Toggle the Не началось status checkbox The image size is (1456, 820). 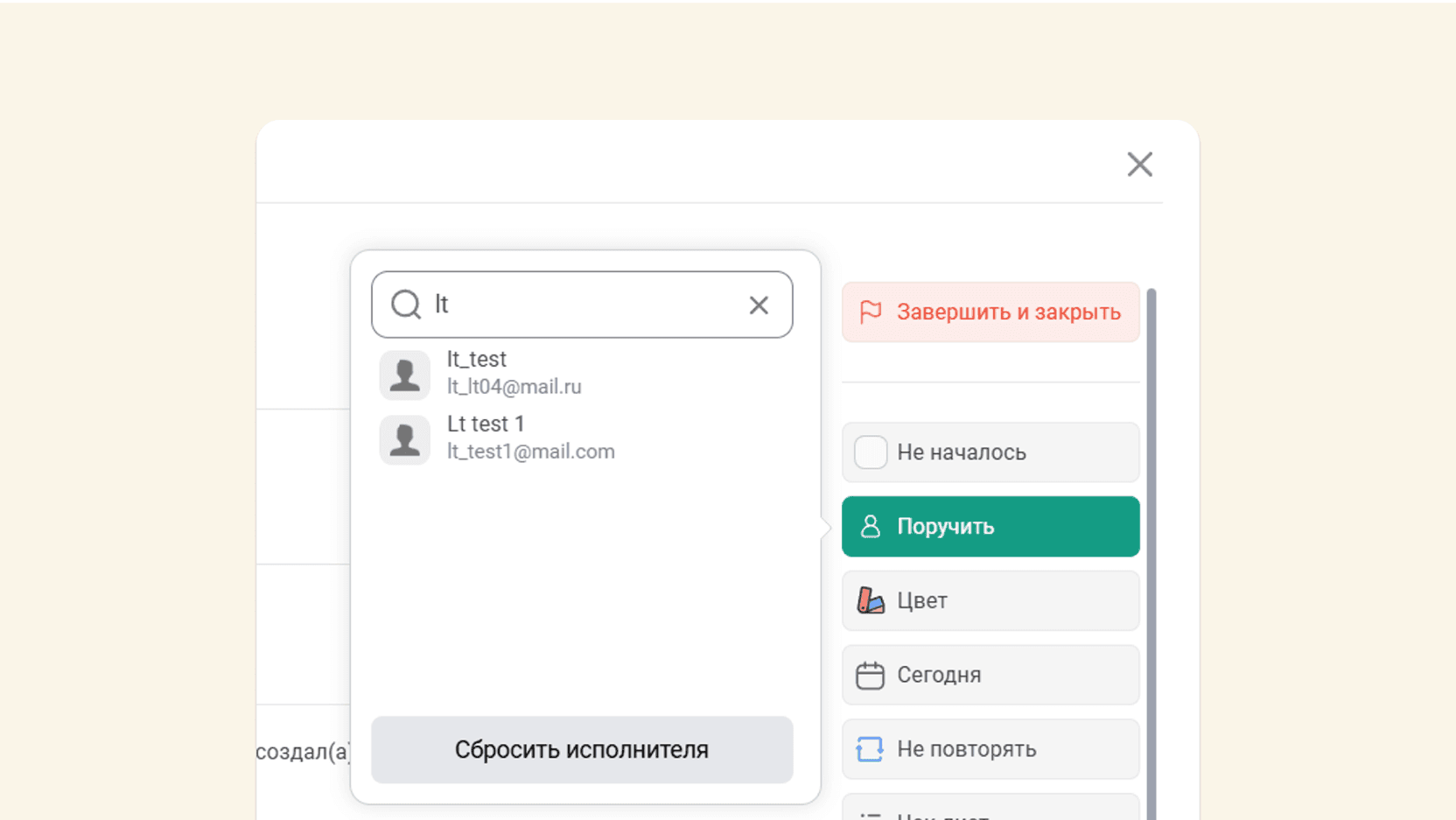871,452
